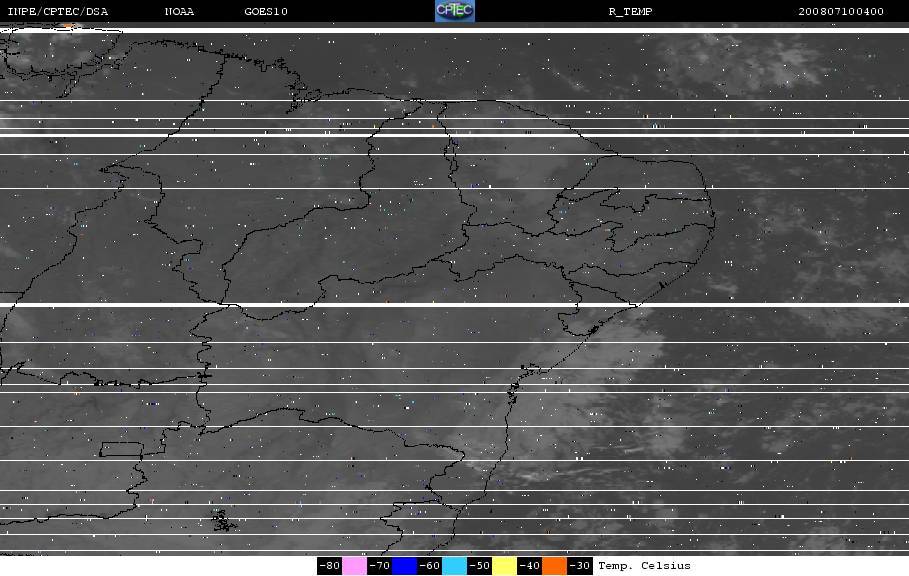909x576 pixels.
Task: Click the -30 legend value
Action: tap(580, 566)
